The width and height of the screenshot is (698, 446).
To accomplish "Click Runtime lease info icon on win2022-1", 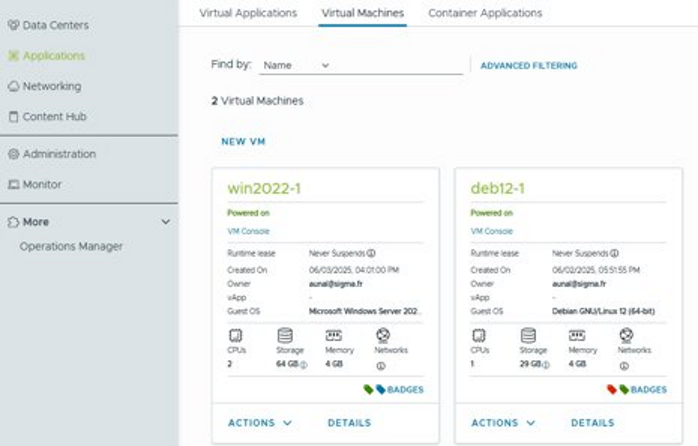I will 371,254.
